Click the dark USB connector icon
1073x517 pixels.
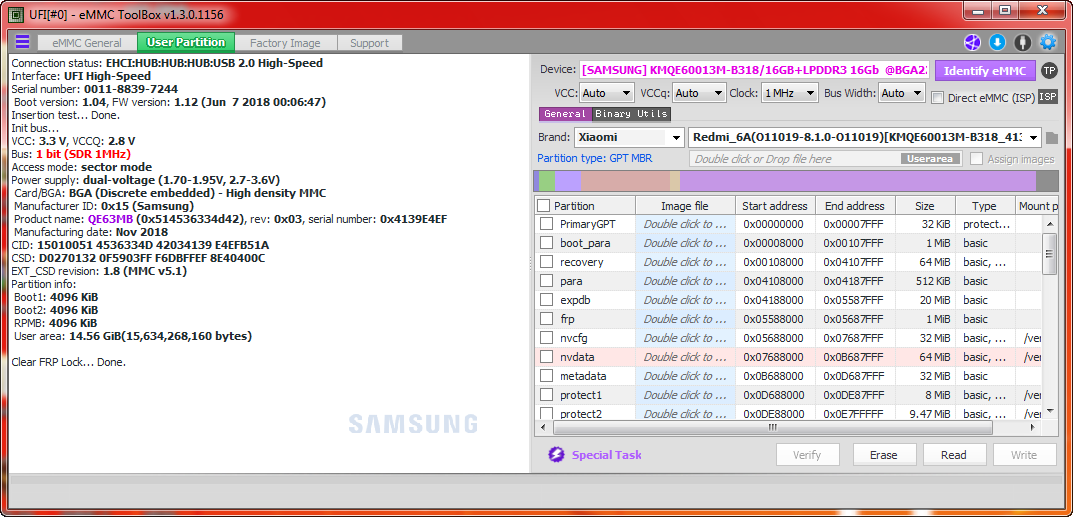pos(1022,42)
